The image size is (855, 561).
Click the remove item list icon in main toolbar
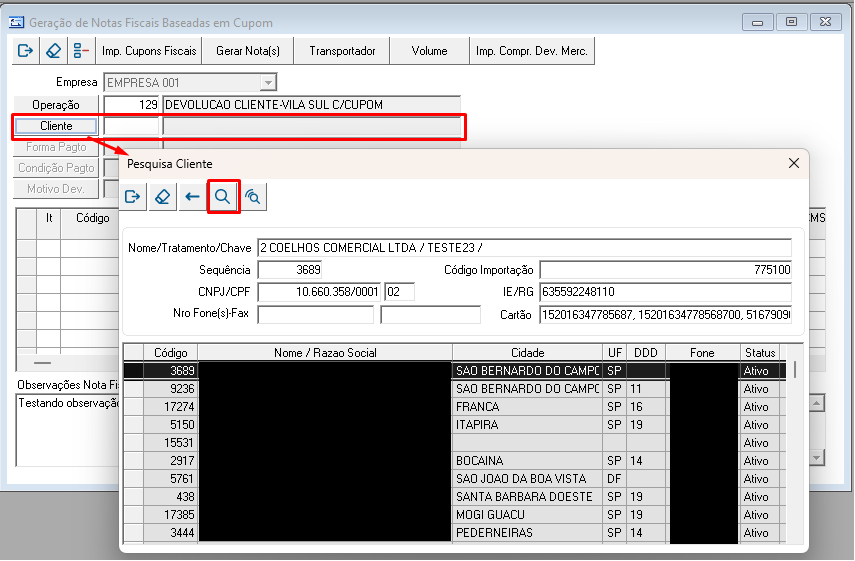(x=81, y=51)
